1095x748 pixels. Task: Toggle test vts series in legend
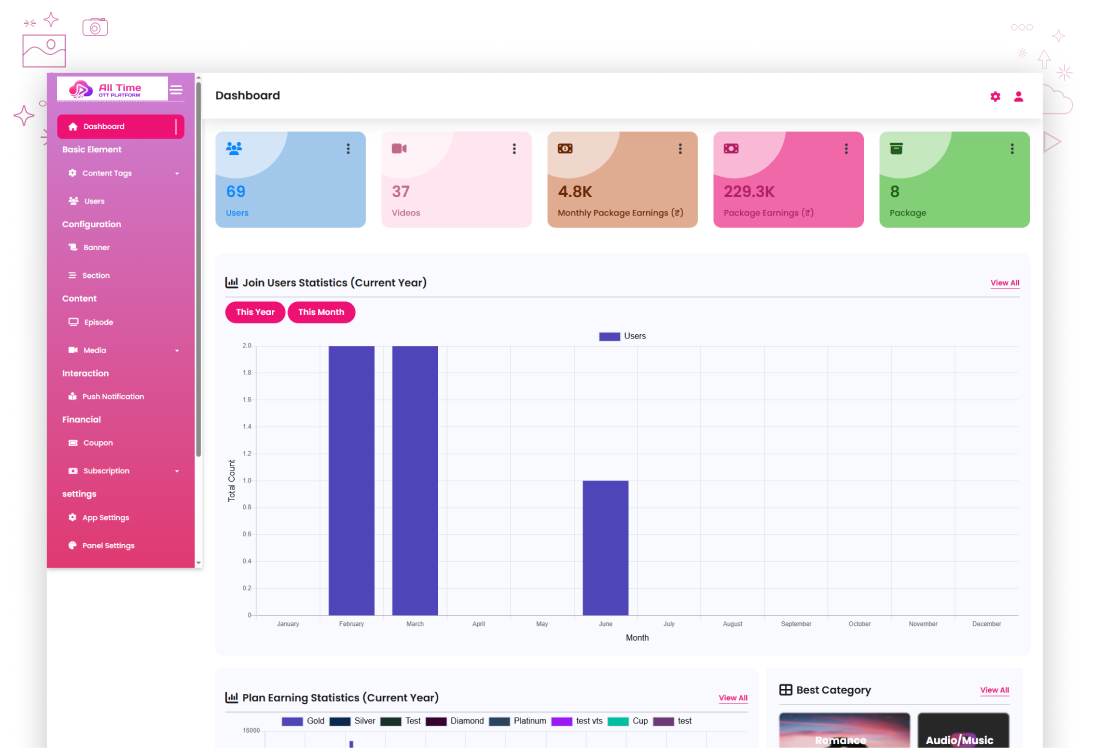pos(577,721)
